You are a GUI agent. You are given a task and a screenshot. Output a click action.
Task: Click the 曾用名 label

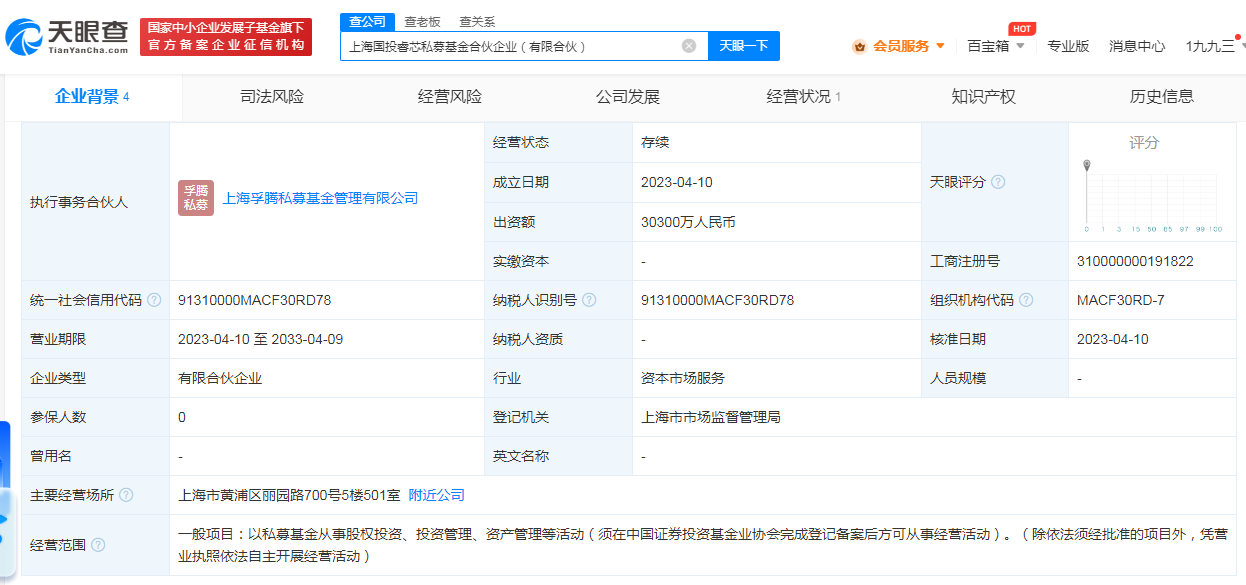pyautogui.click(x=52, y=456)
